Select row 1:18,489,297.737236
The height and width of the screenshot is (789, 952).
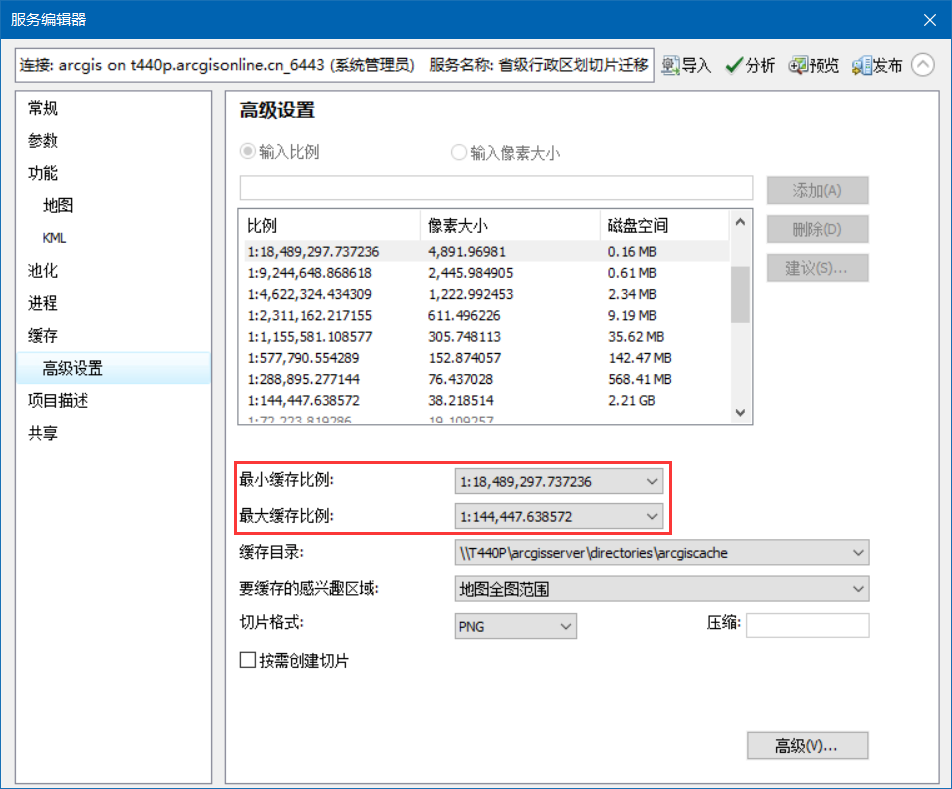pyautogui.click(x=487, y=251)
